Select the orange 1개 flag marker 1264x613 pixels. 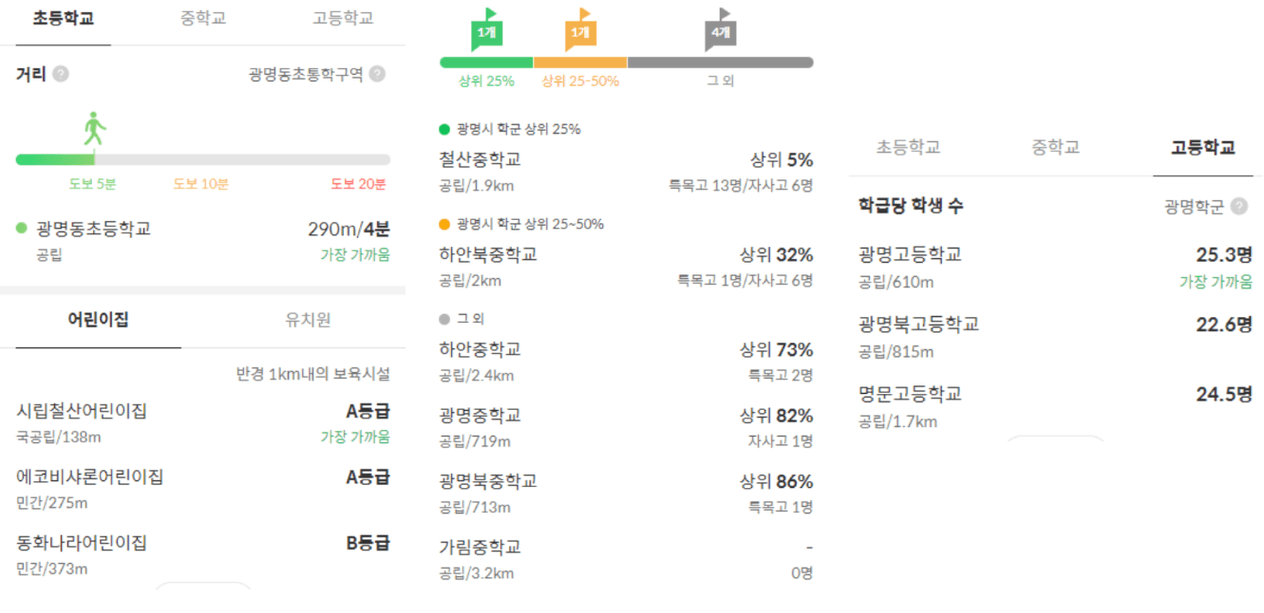580,31
